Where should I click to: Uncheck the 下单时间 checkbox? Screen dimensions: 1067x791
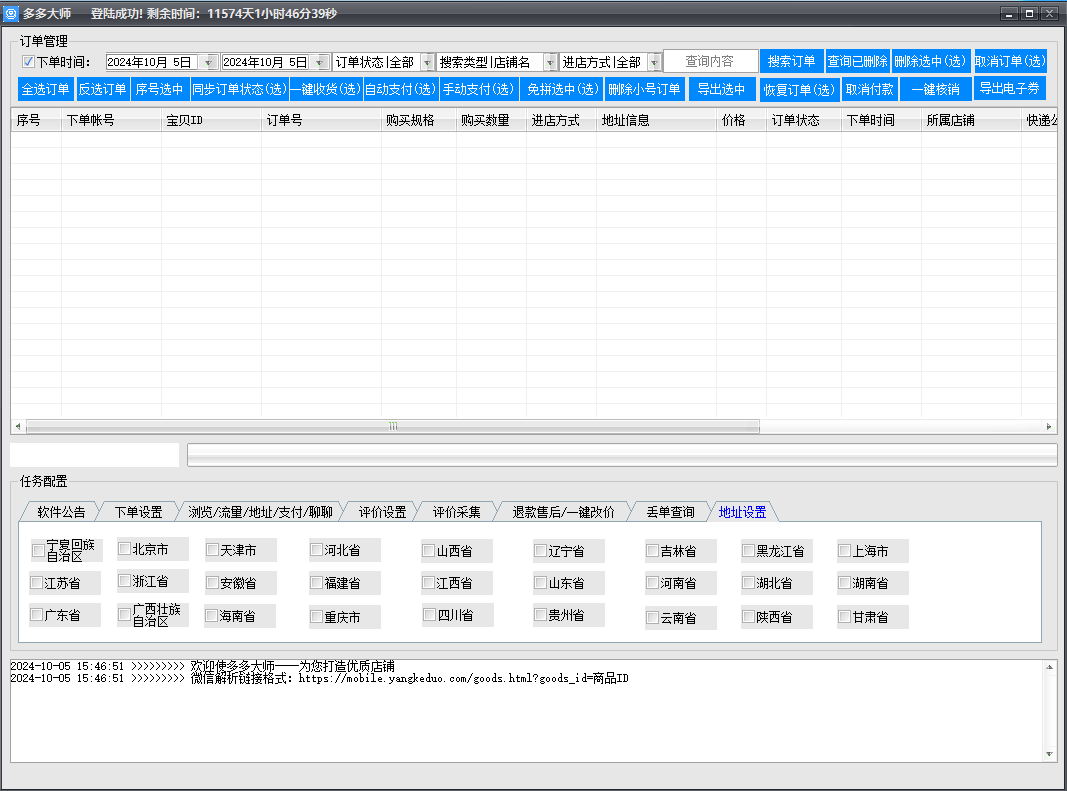[28, 62]
